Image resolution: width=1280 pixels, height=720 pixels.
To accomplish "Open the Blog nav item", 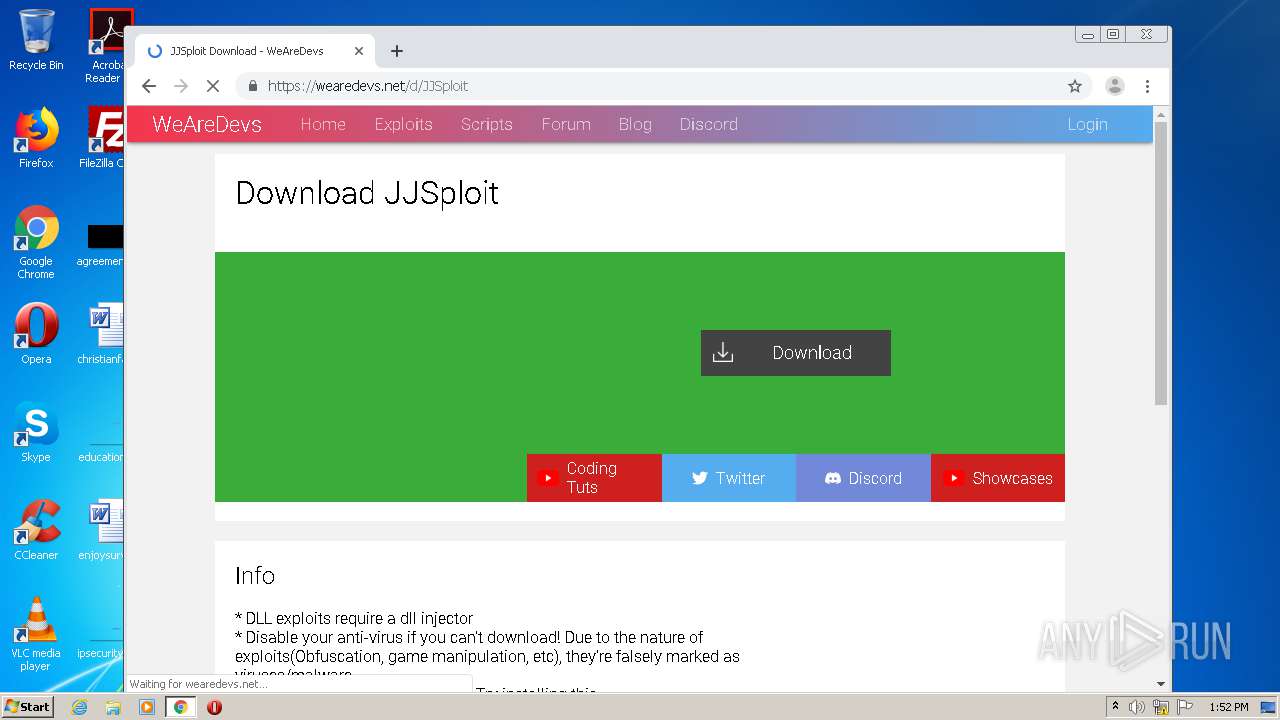I will (x=635, y=124).
